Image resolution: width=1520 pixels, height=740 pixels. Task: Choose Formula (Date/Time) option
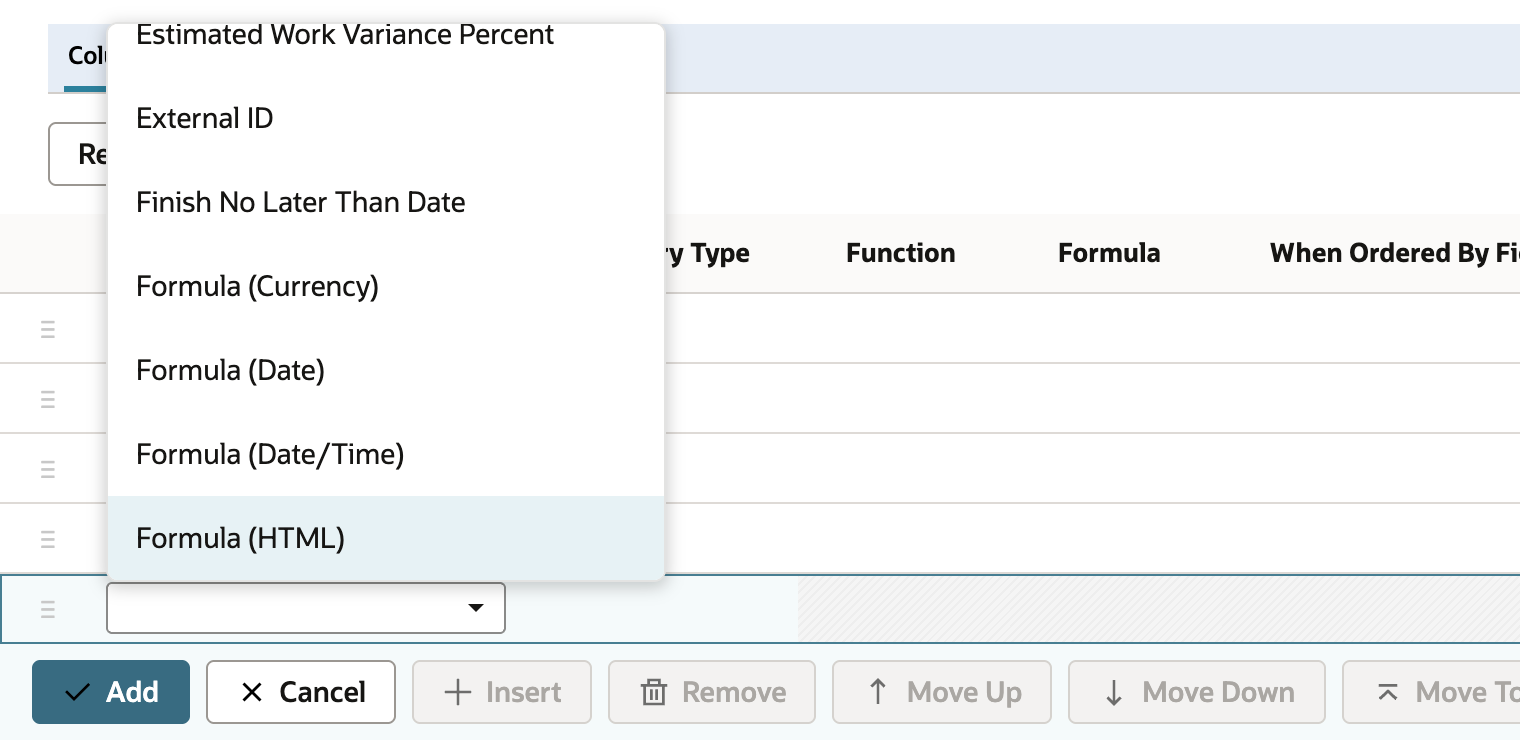pyautogui.click(x=385, y=454)
